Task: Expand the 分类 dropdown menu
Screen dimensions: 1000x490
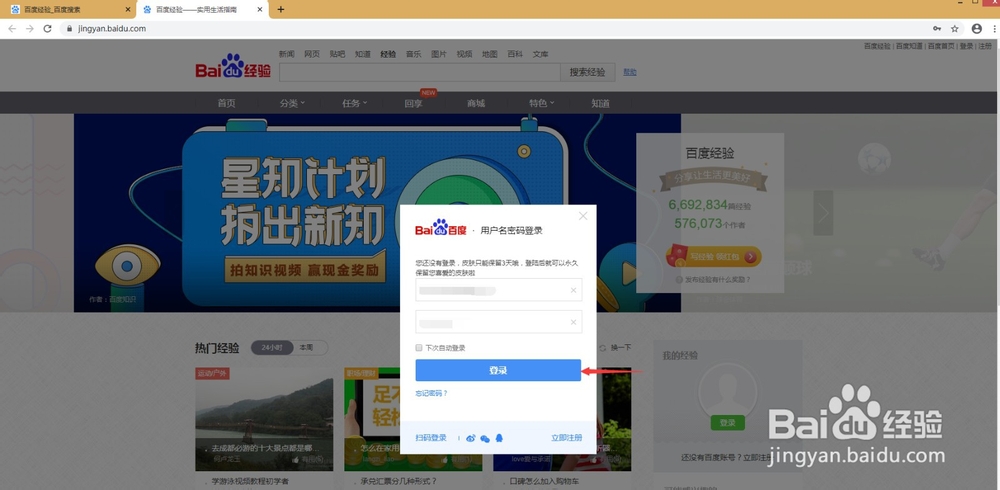Action: tap(292, 103)
